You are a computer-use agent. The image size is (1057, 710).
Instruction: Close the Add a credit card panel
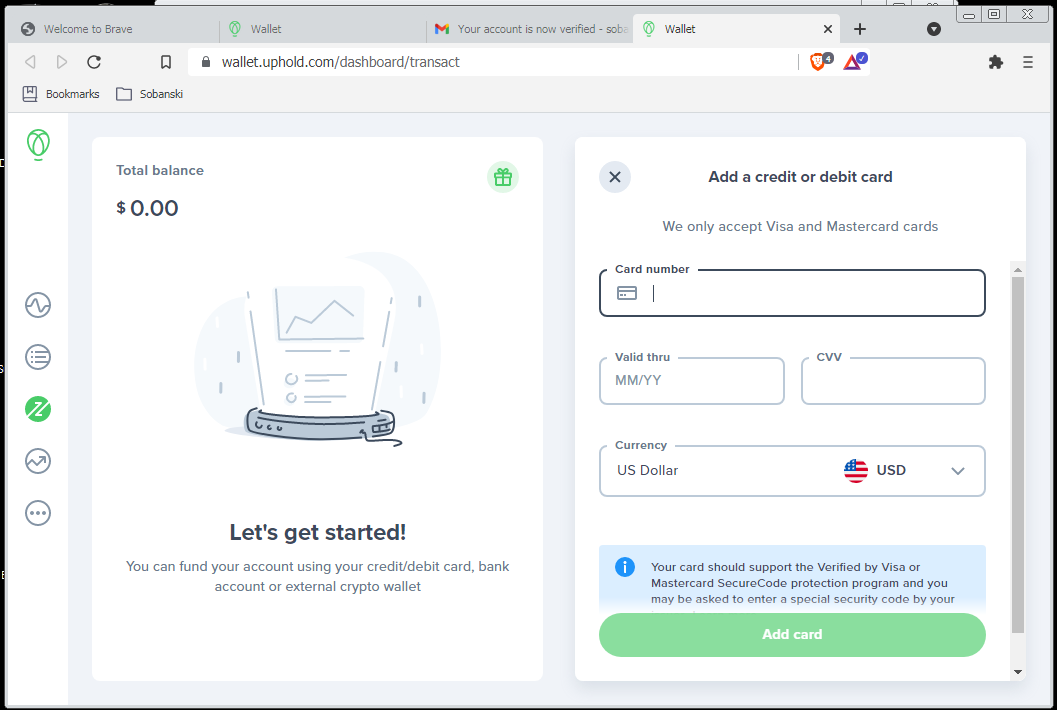tap(615, 177)
